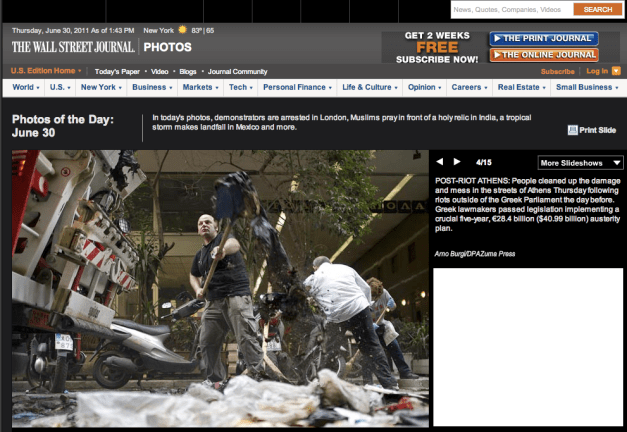Go to the previous slide arrow

click(x=442, y=162)
